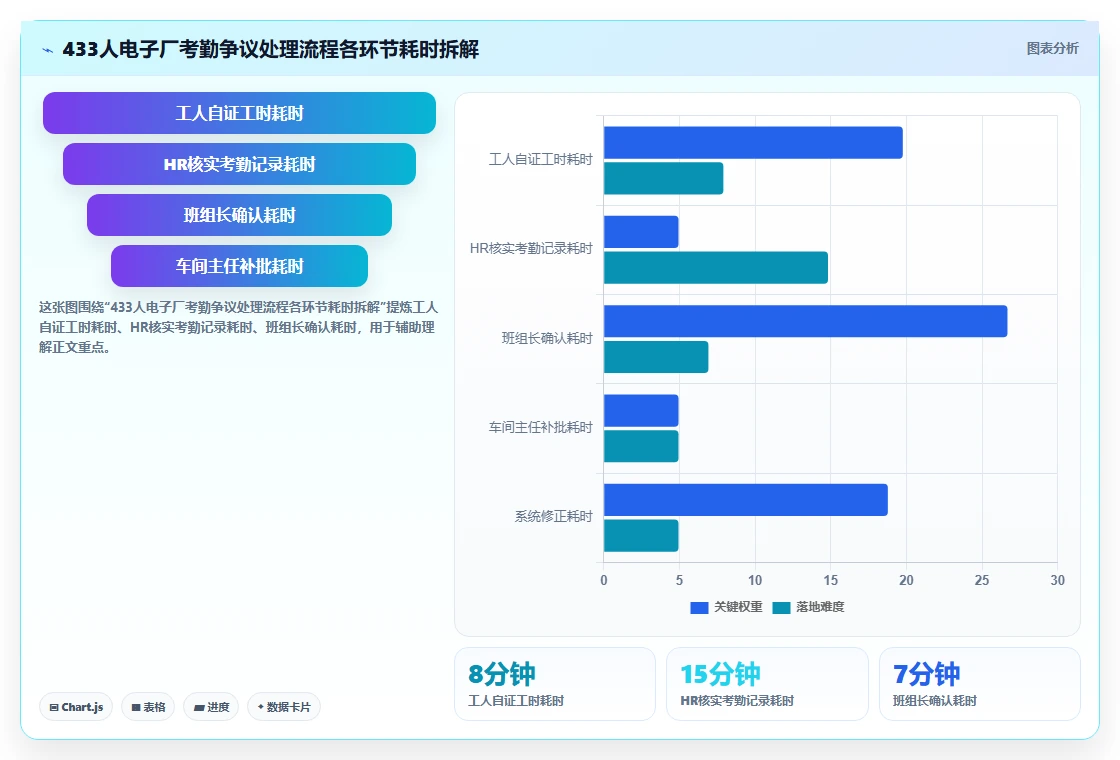Click teal 落地难度 bar for 系统修正耗时
1120x760 pixels.
tap(641, 536)
